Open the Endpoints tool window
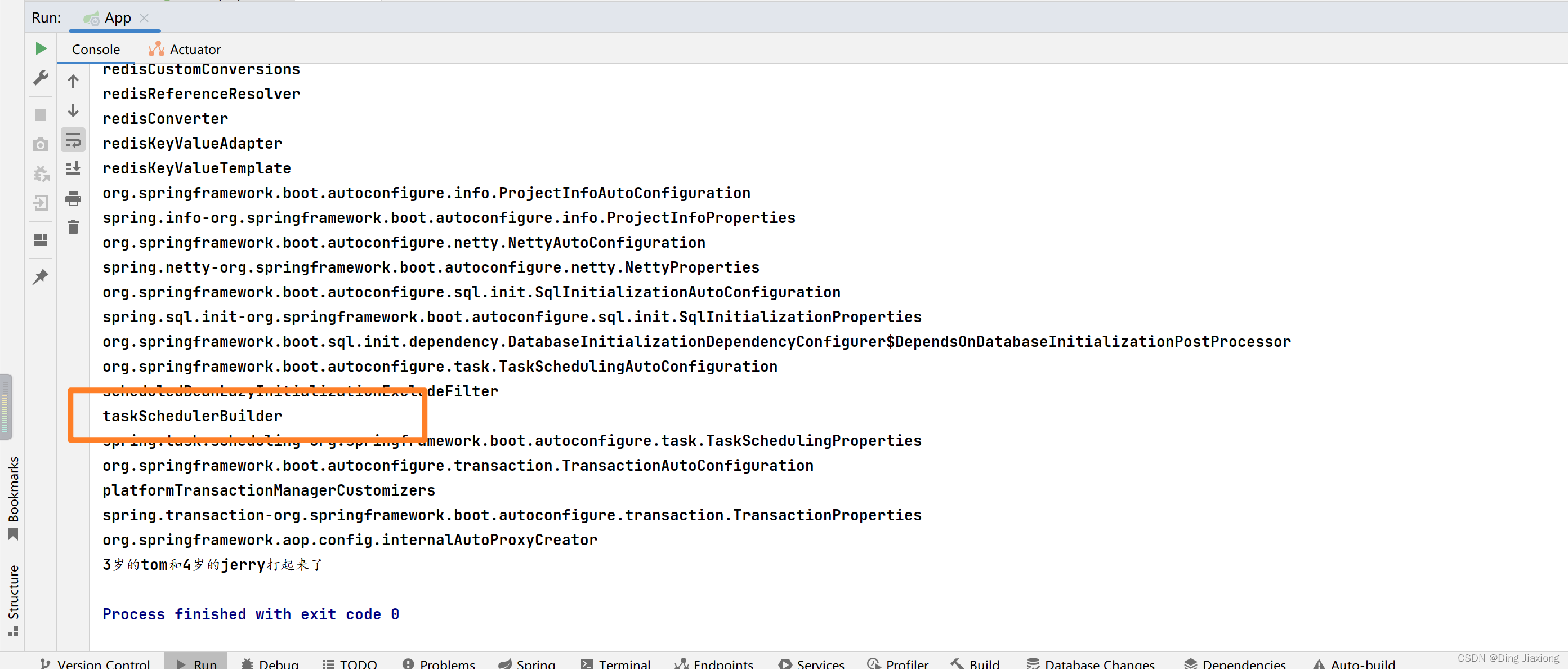Screen dimensions: 1568x669 pos(714,663)
